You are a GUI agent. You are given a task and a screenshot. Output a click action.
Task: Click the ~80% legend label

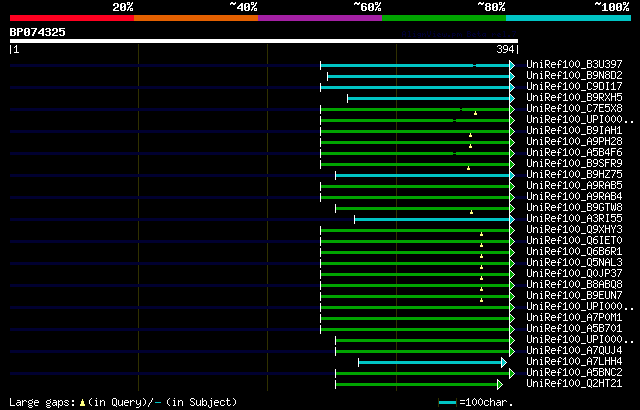[491, 7]
